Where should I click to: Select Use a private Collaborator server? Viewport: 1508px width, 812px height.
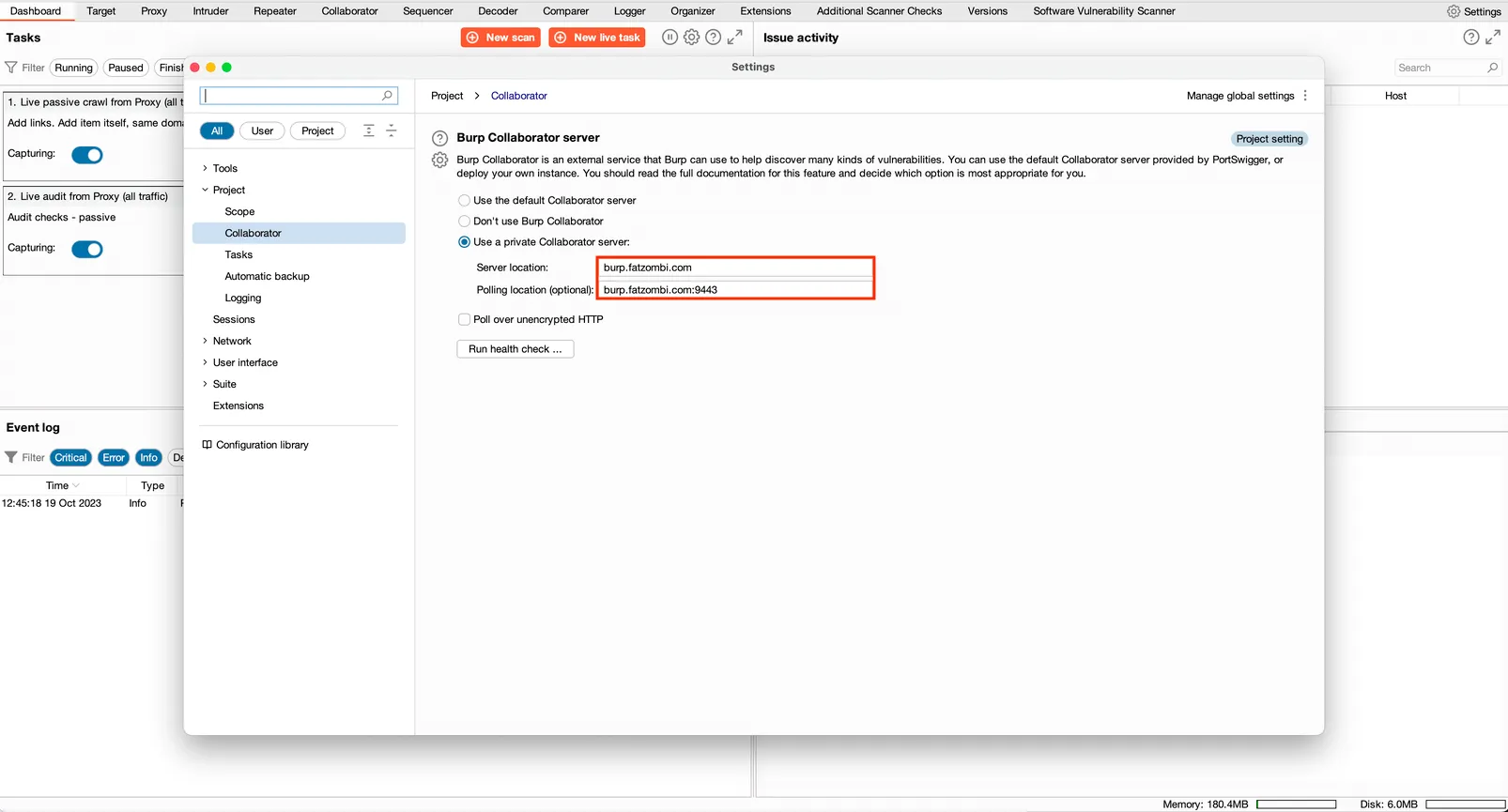[464, 242]
